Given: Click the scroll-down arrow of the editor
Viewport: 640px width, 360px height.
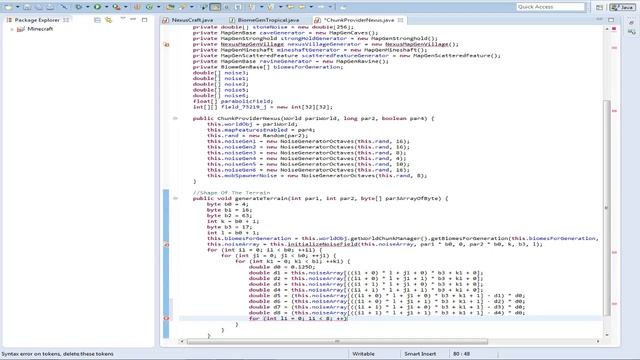Looking at the screenshot, I should tap(607, 335).
